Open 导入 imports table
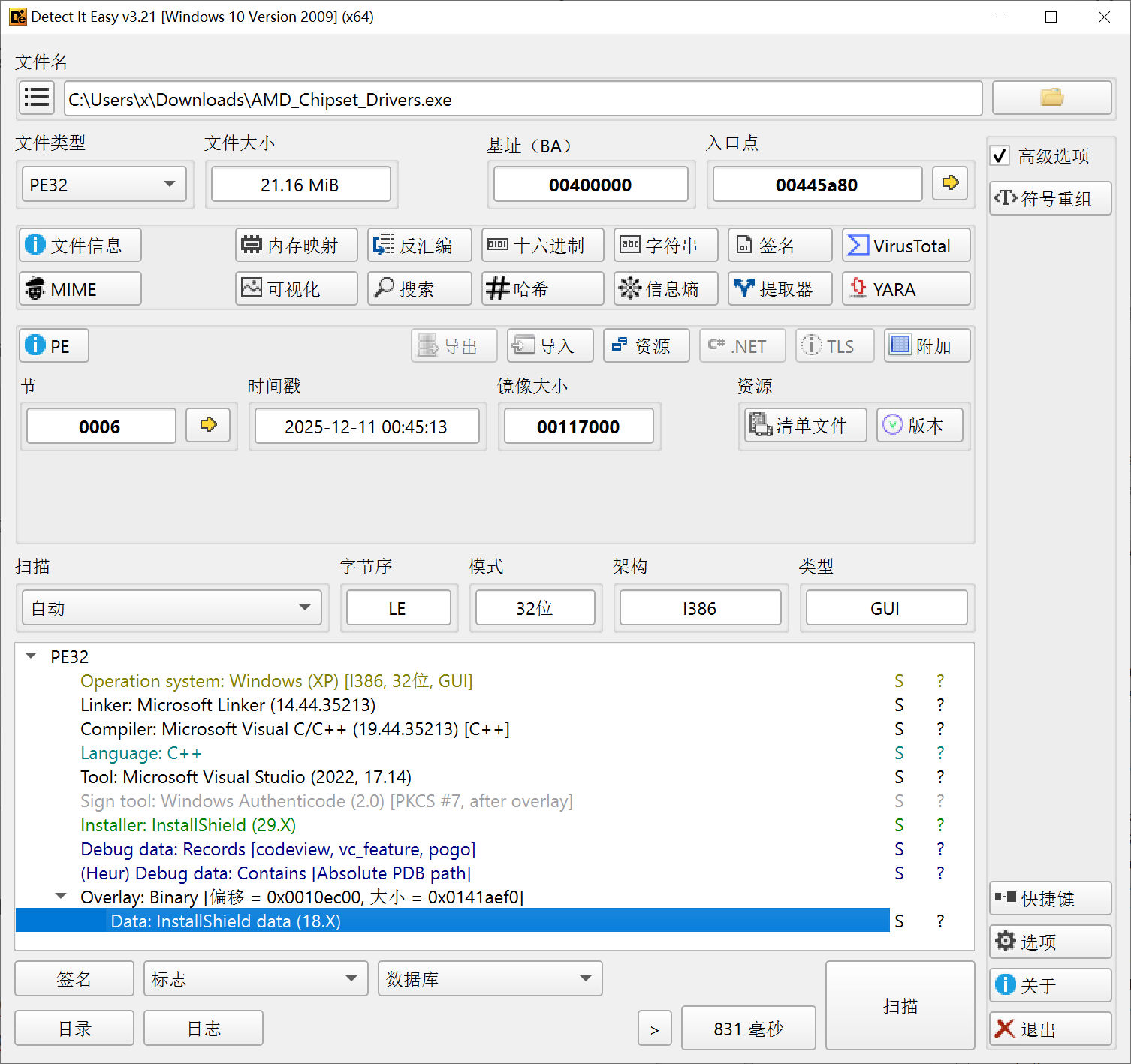This screenshot has height=1064, width=1131. (550, 346)
